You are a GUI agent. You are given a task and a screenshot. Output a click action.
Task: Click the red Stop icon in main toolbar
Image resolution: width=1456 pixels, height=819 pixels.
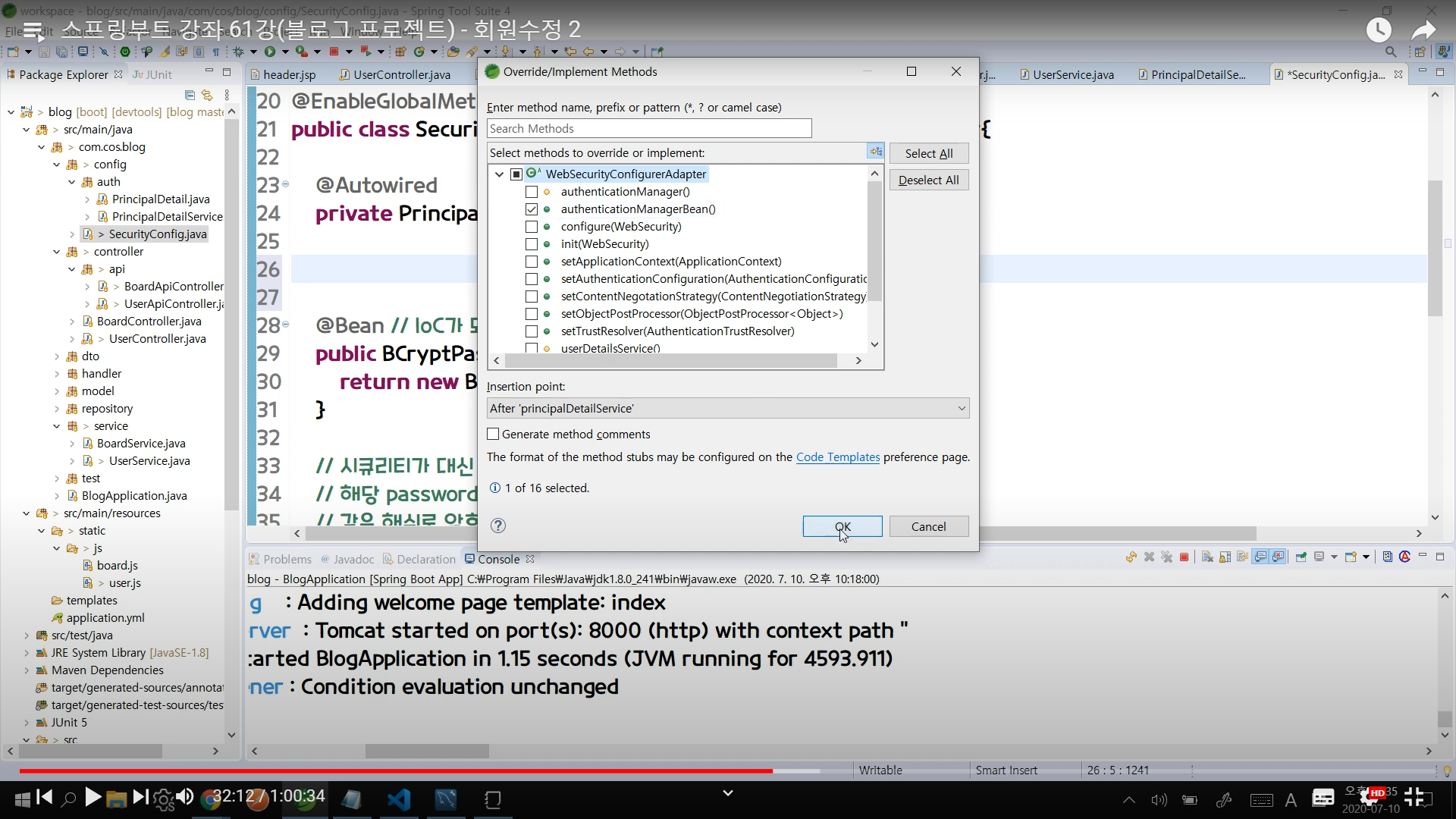(x=334, y=52)
